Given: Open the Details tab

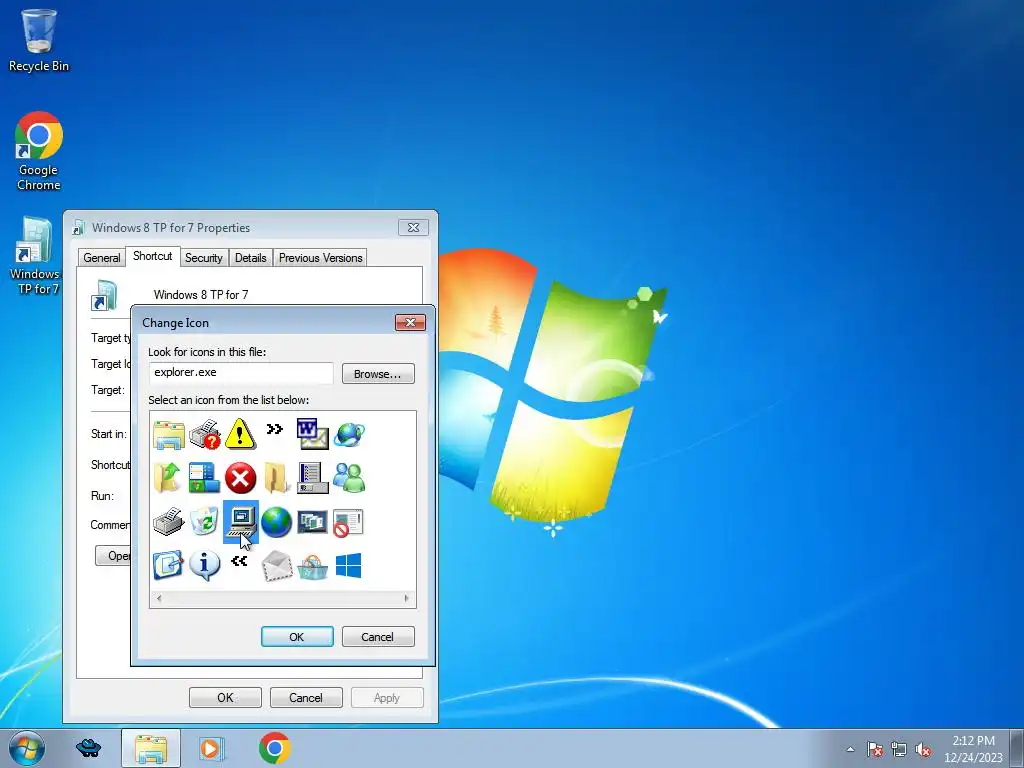Looking at the screenshot, I should click(251, 258).
